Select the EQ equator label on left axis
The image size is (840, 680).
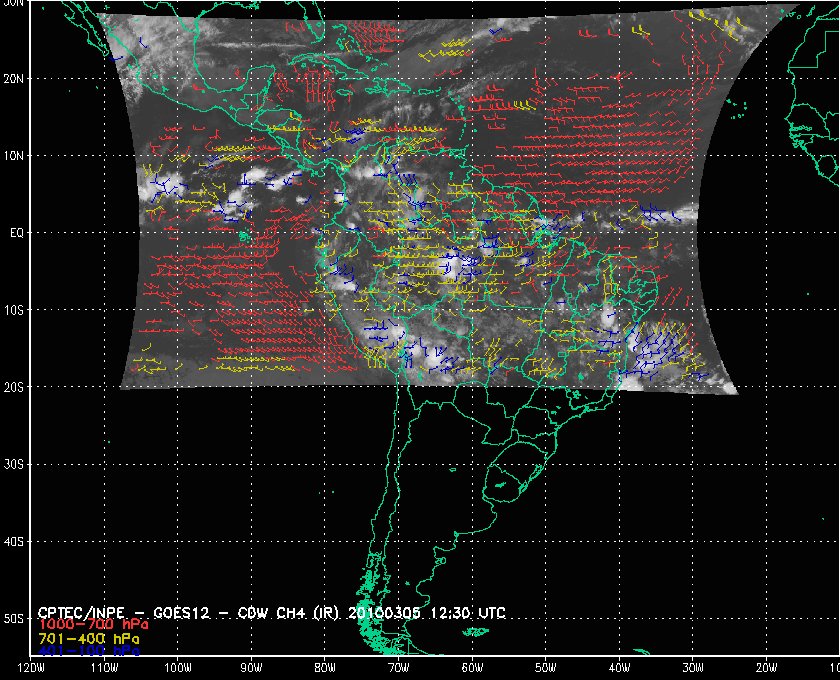pos(15,232)
